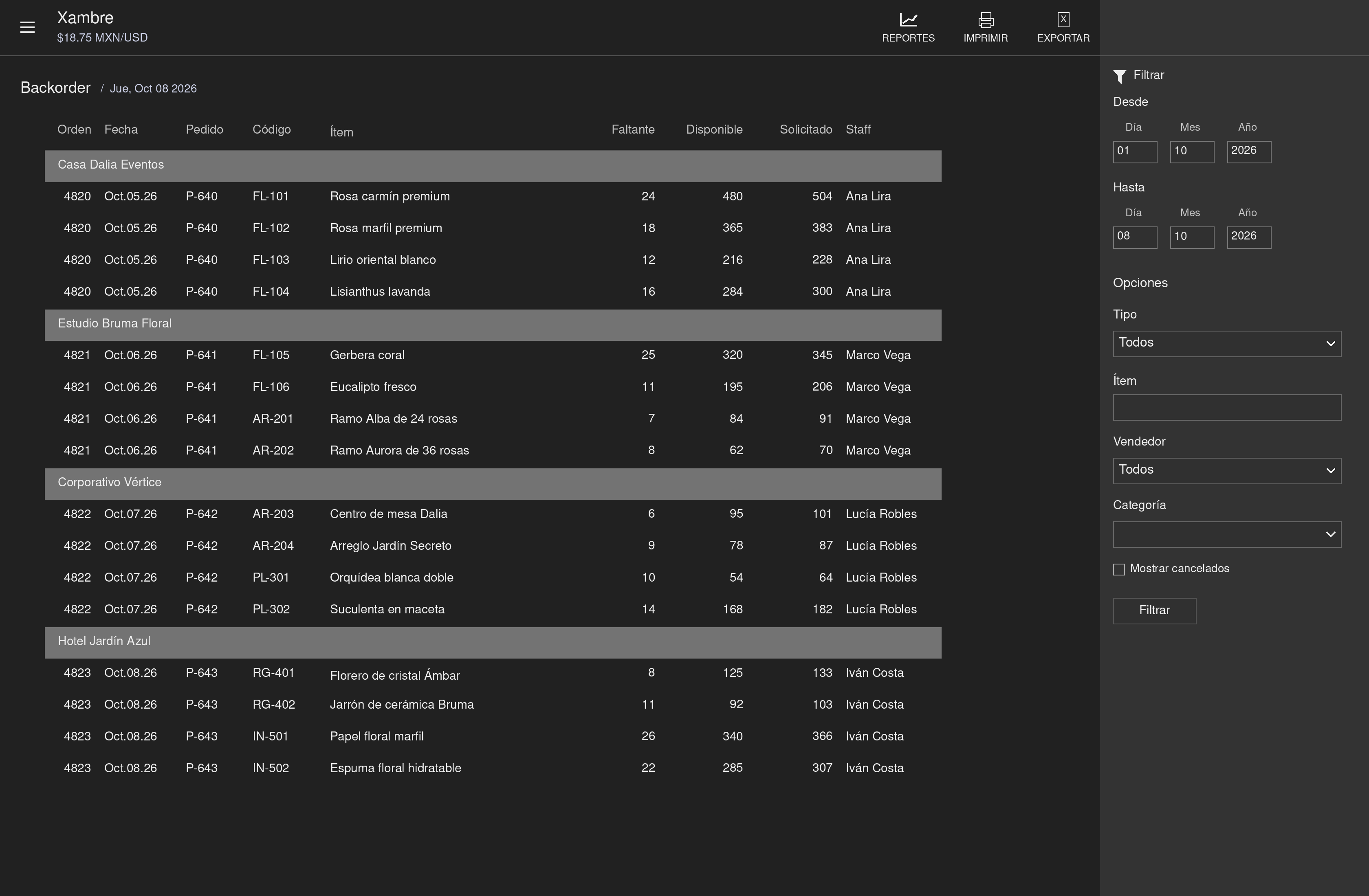Image resolution: width=1369 pixels, height=896 pixels.
Task: Click code IN-502 cell
Action: pos(271,769)
